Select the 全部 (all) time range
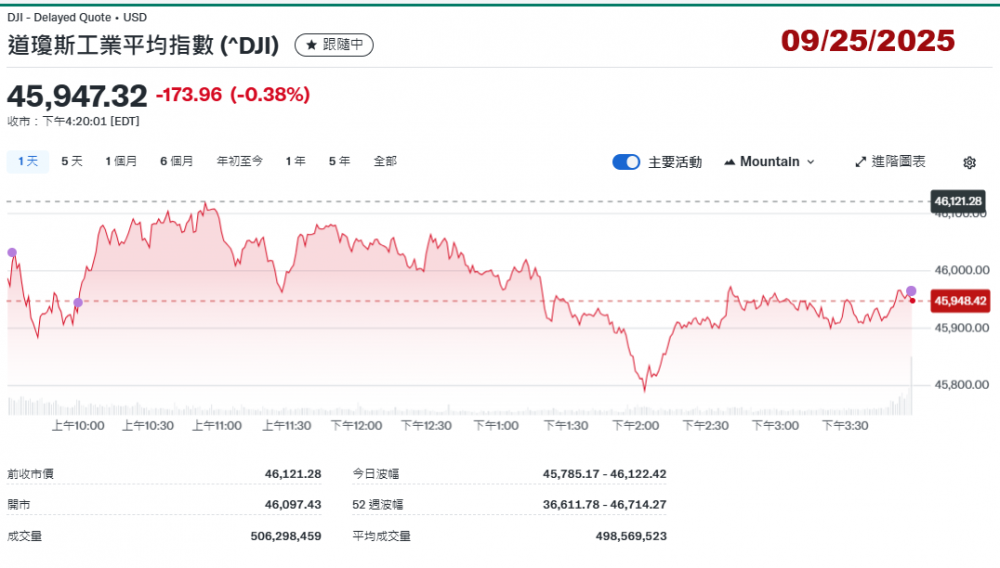Screen dimensions: 1000x568 385,161
